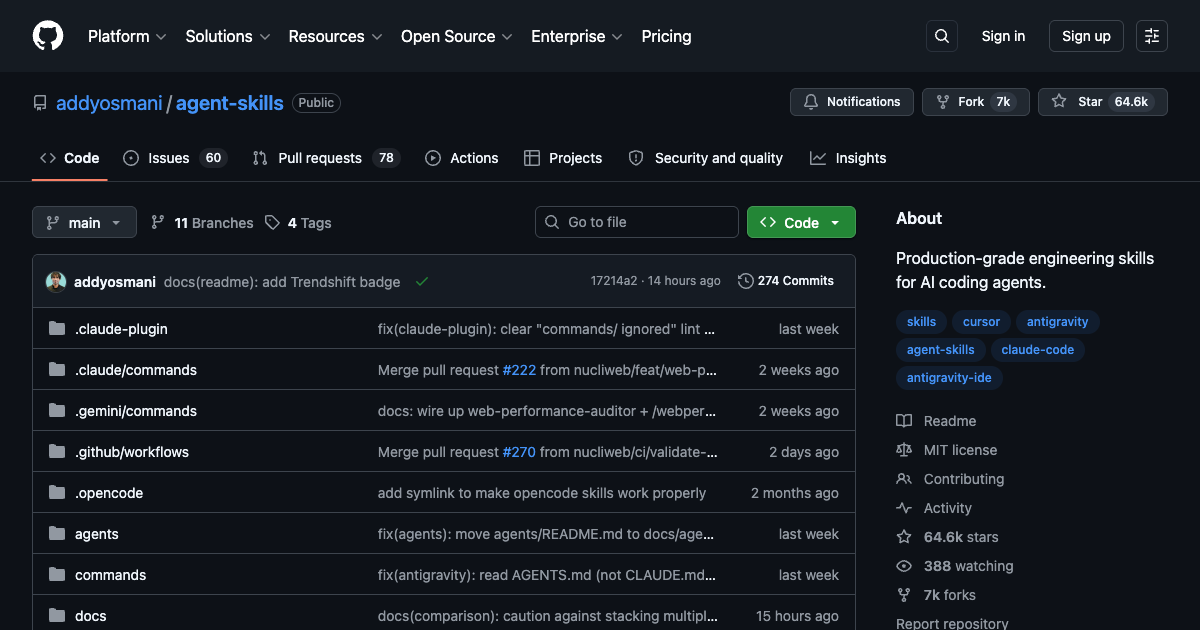Expand the Resources menu

click(335, 36)
